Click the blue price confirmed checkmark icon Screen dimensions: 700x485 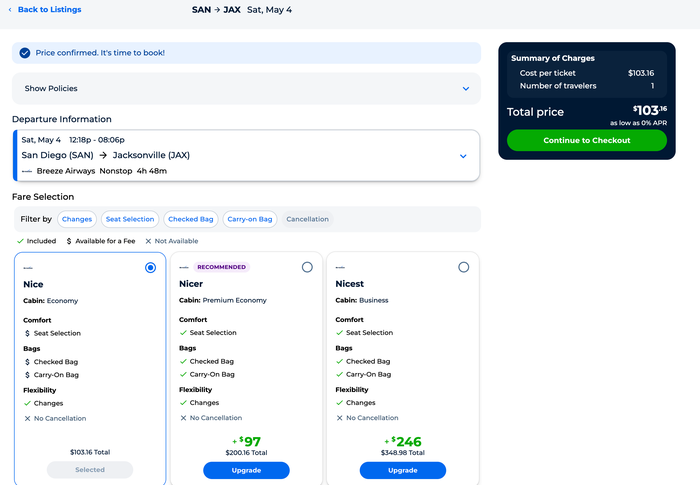pos(25,53)
